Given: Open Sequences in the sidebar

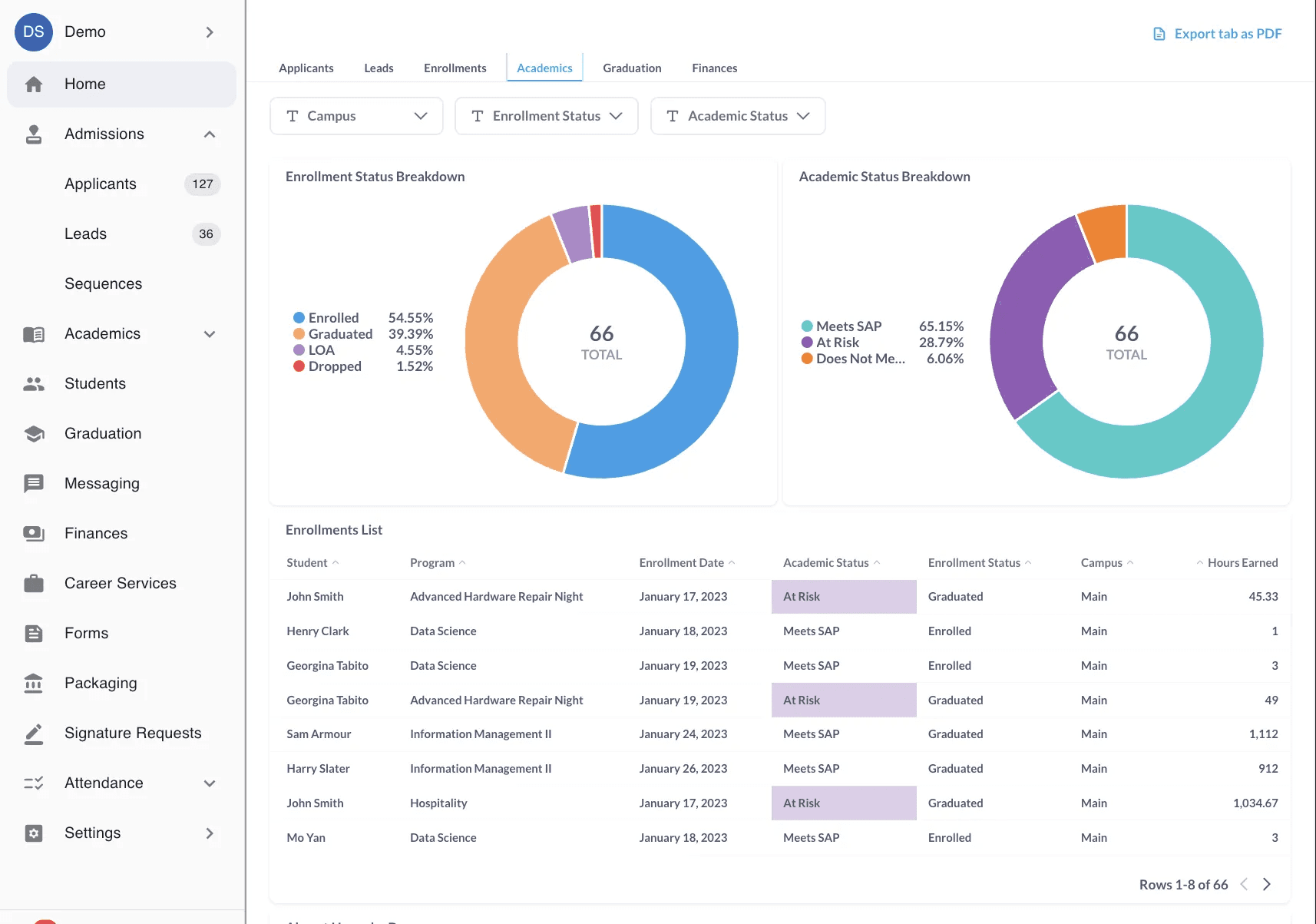Looking at the screenshot, I should pyautogui.click(x=103, y=284).
